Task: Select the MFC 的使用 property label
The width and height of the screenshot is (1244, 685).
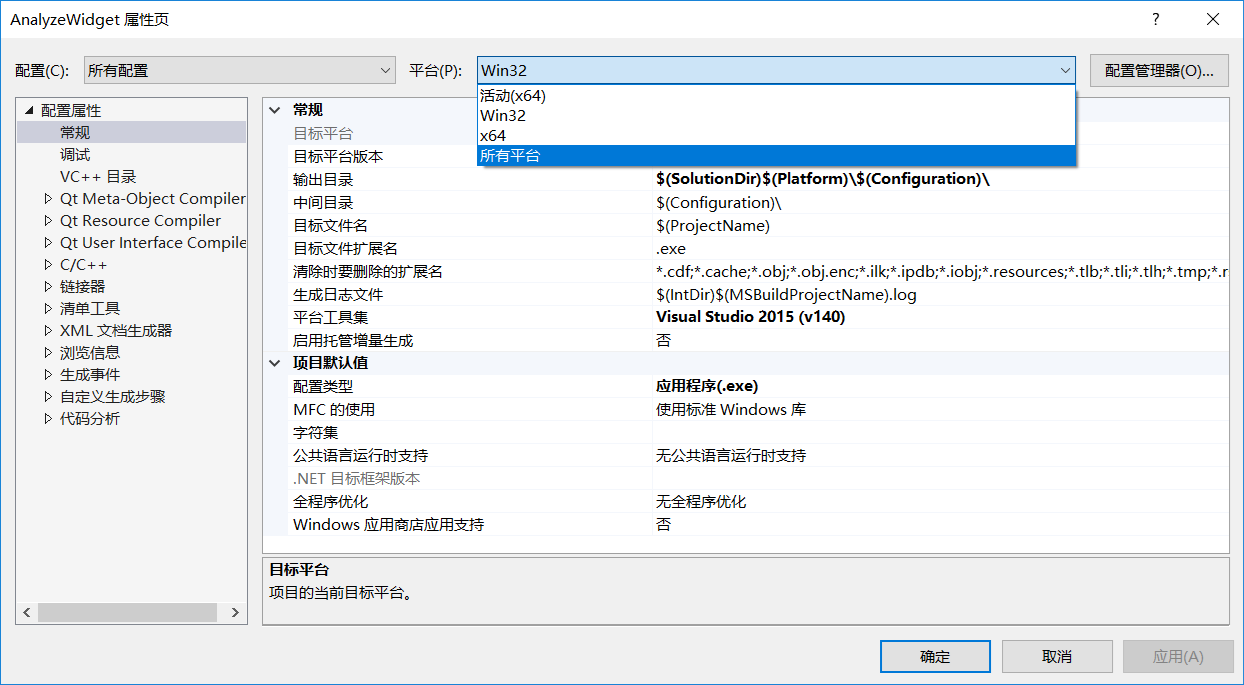Action: click(x=334, y=410)
